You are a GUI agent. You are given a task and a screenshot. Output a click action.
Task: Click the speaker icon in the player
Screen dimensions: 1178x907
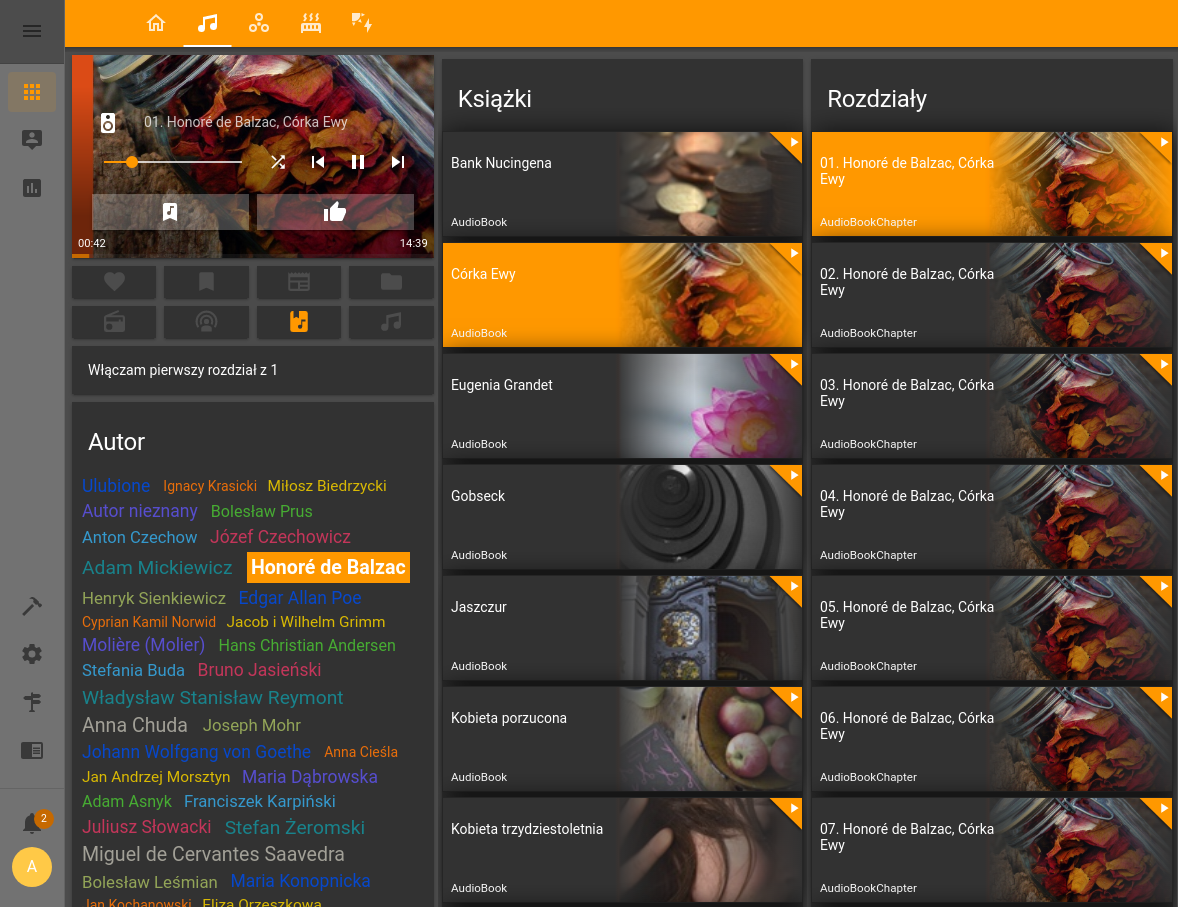[x=108, y=122]
